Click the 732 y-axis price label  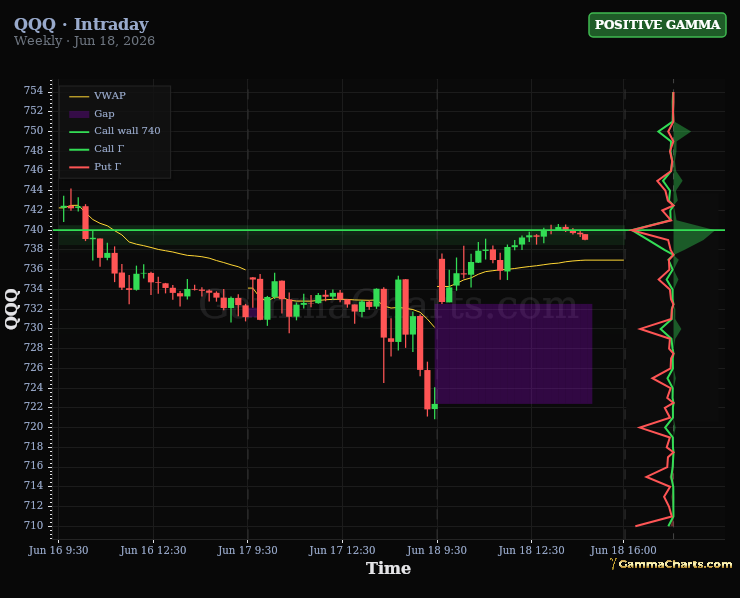(x=34, y=308)
